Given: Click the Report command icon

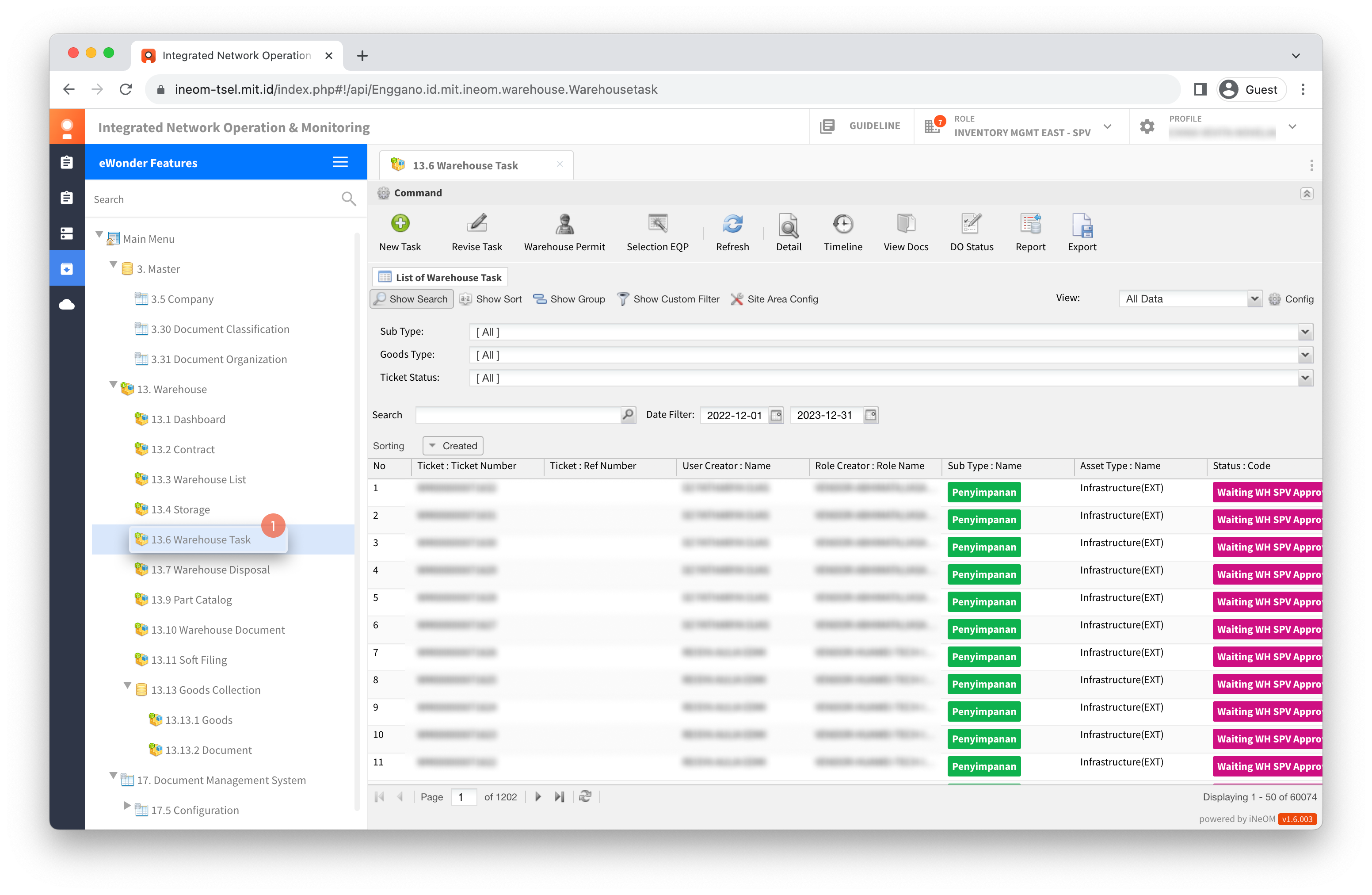Looking at the screenshot, I should (x=1030, y=223).
